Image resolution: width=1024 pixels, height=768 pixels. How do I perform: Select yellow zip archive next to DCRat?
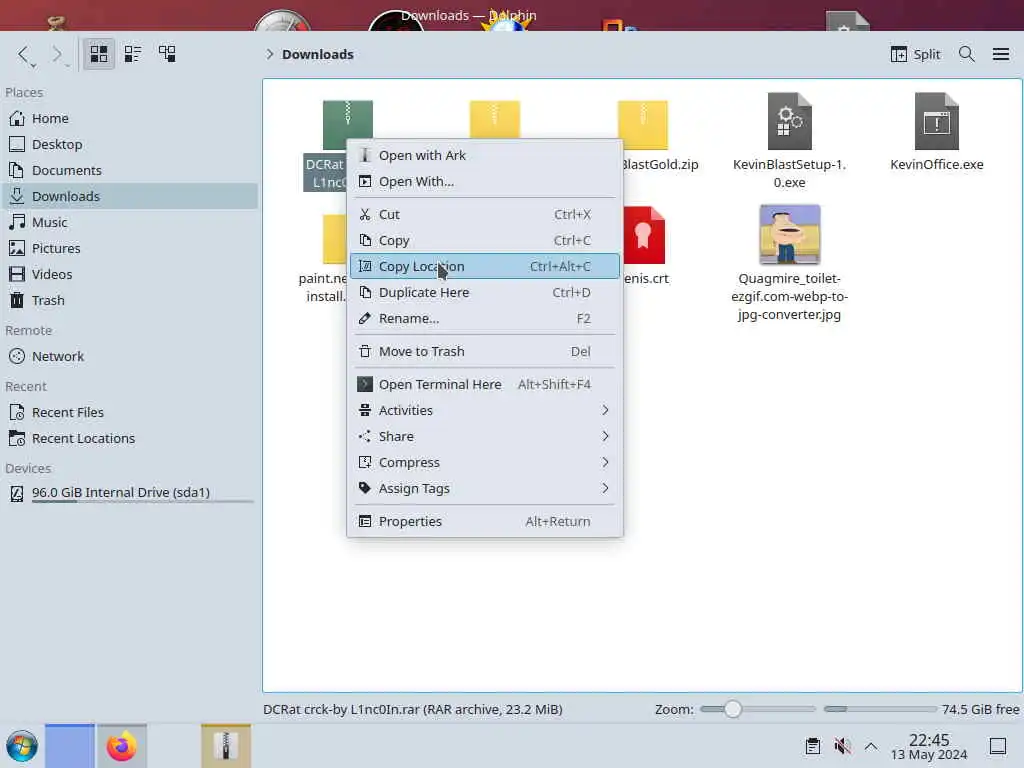coord(494,120)
